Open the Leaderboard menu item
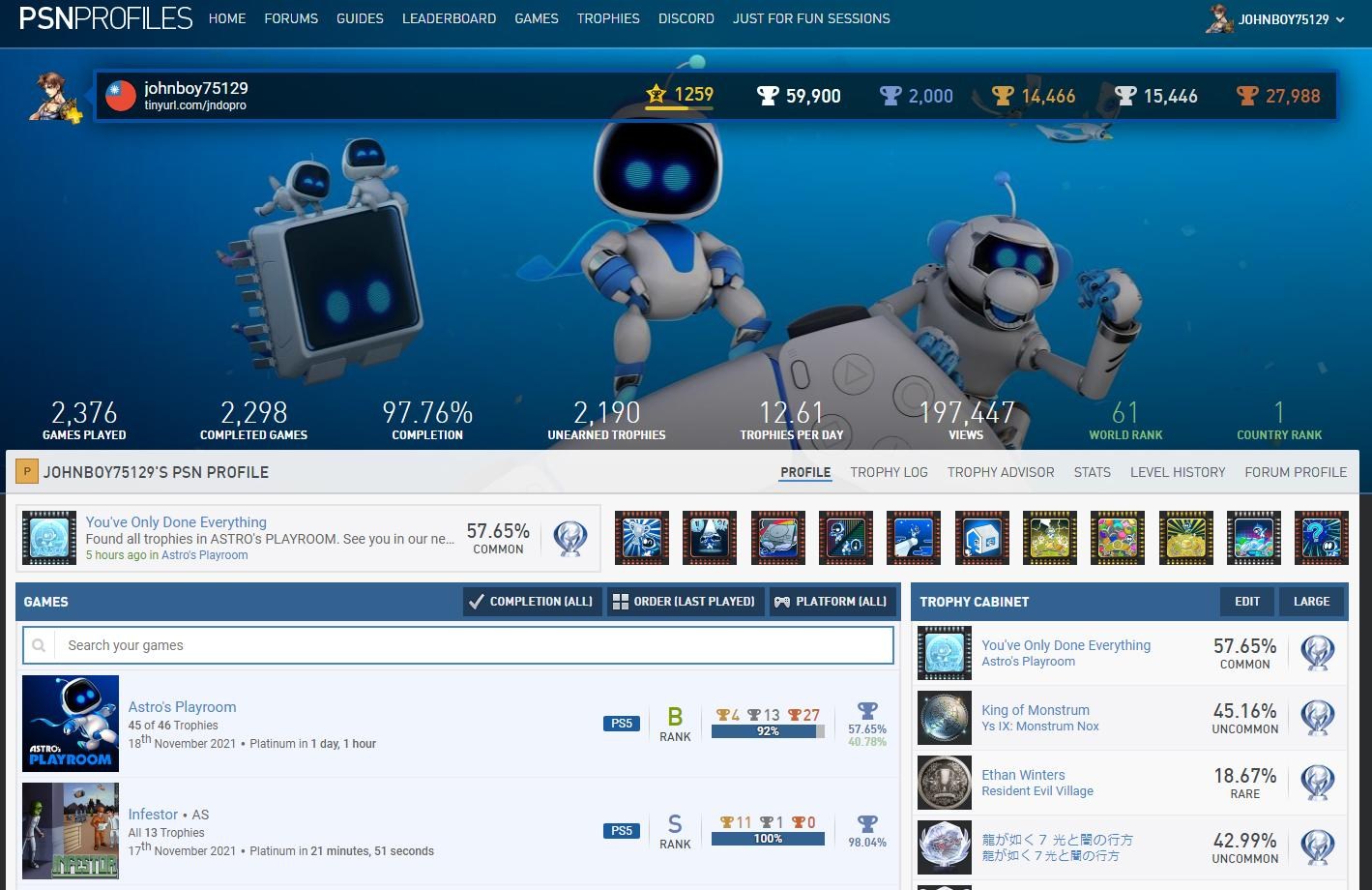Screen dimensions: 1372x890 pyautogui.click(x=449, y=18)
